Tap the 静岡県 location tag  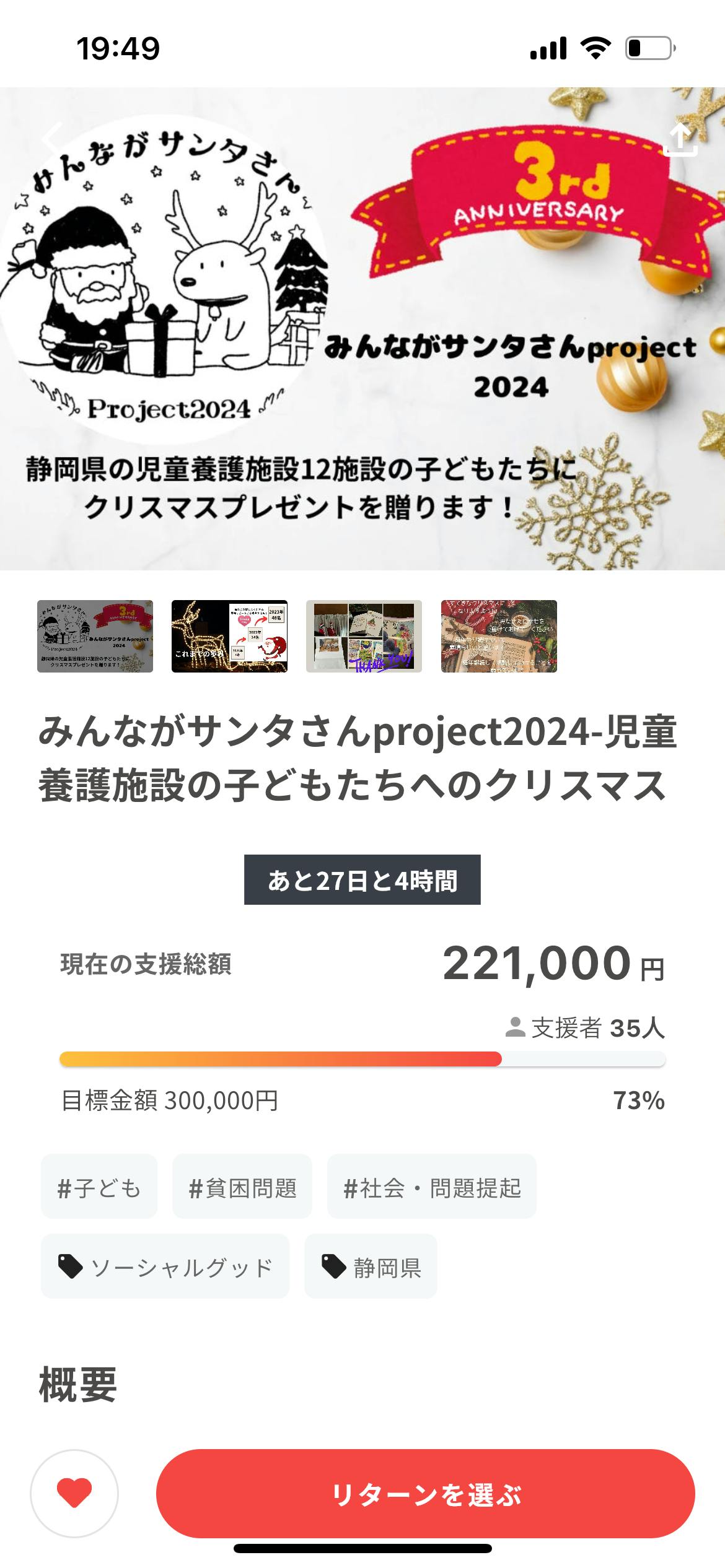click(371, 1268)
